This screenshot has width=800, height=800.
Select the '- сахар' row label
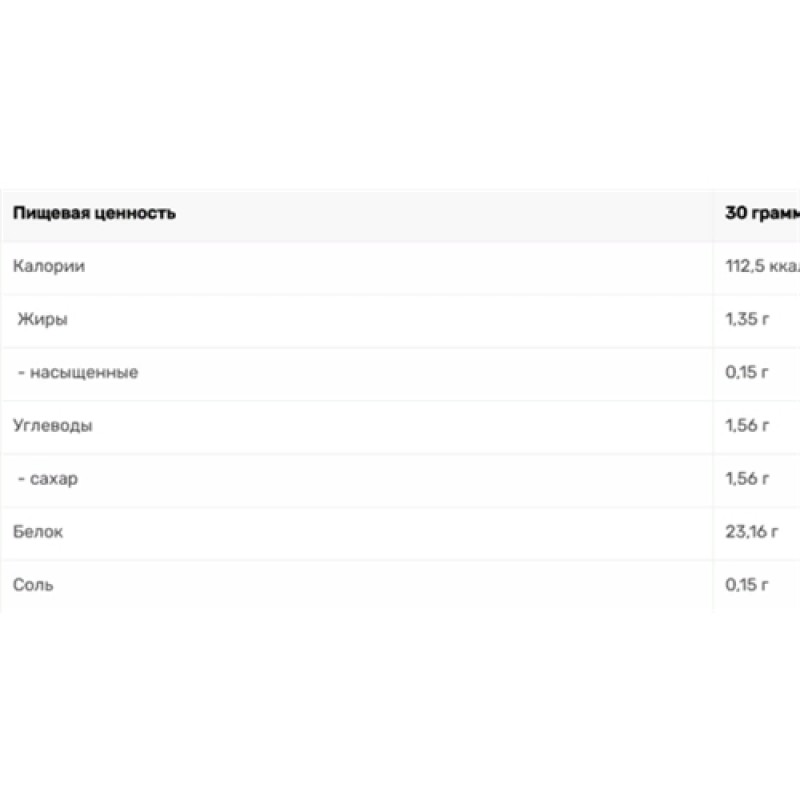[48, 479]
